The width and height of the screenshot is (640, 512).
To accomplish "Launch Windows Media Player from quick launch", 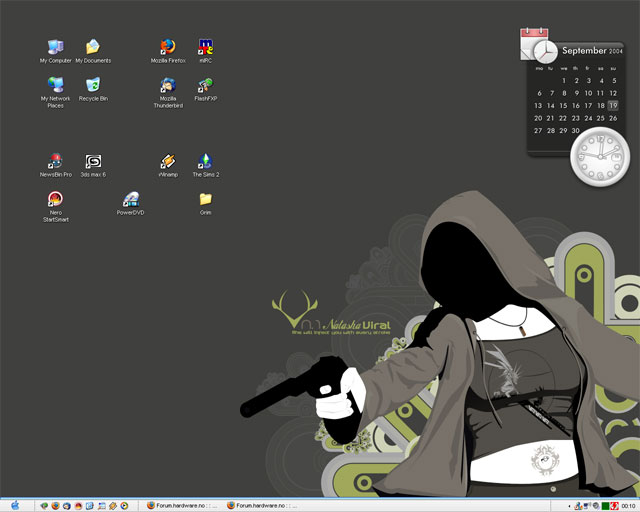I will click(124, 506).
